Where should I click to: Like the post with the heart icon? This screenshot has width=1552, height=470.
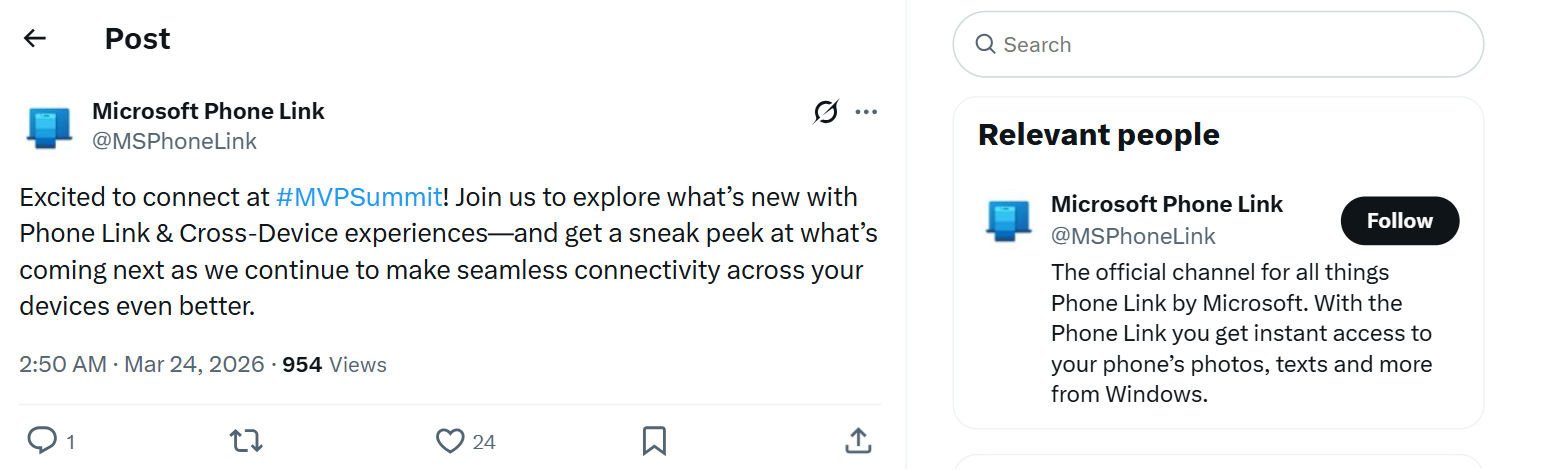(451, 440)
